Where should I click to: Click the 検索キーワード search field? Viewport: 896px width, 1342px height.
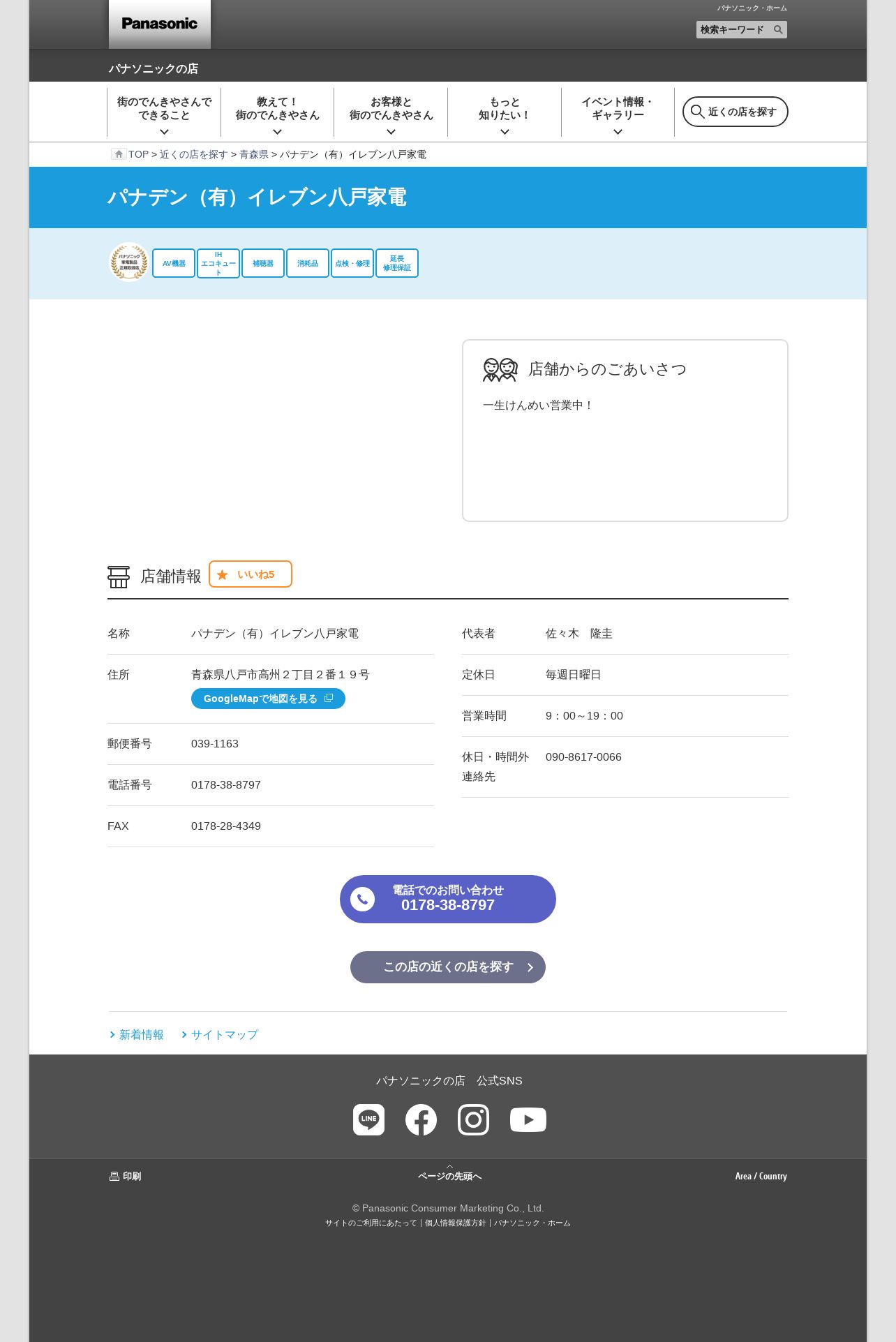coord(733,30)
